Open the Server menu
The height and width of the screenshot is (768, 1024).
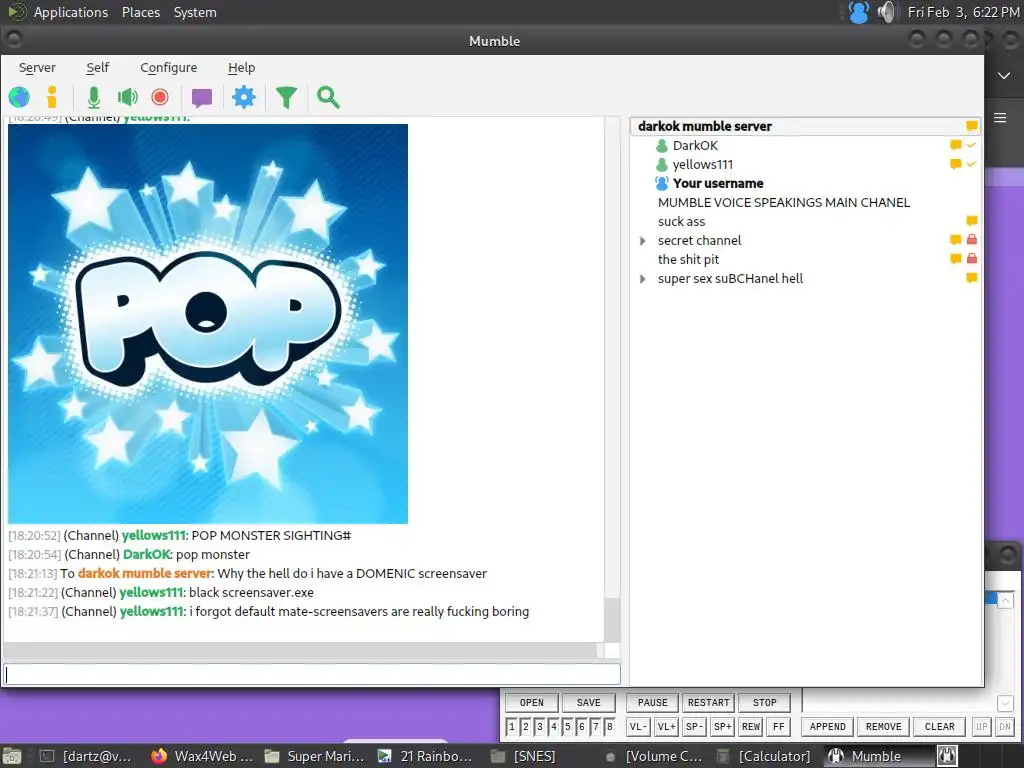(x=37, y=68)
